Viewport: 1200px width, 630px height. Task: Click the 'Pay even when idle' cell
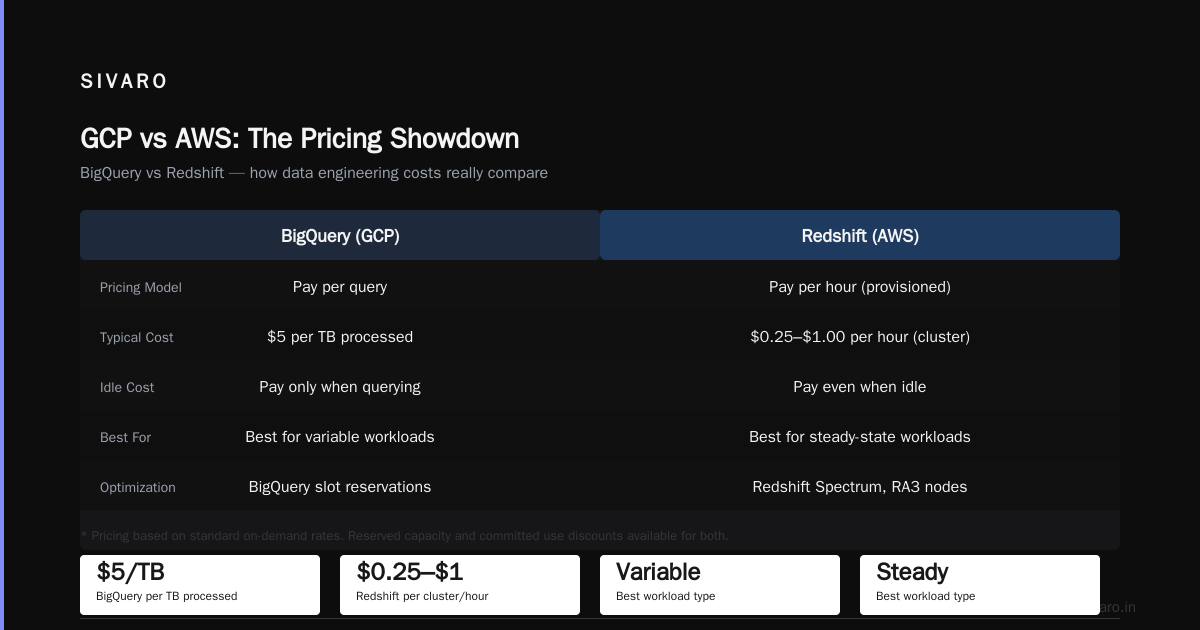[860, 387]
